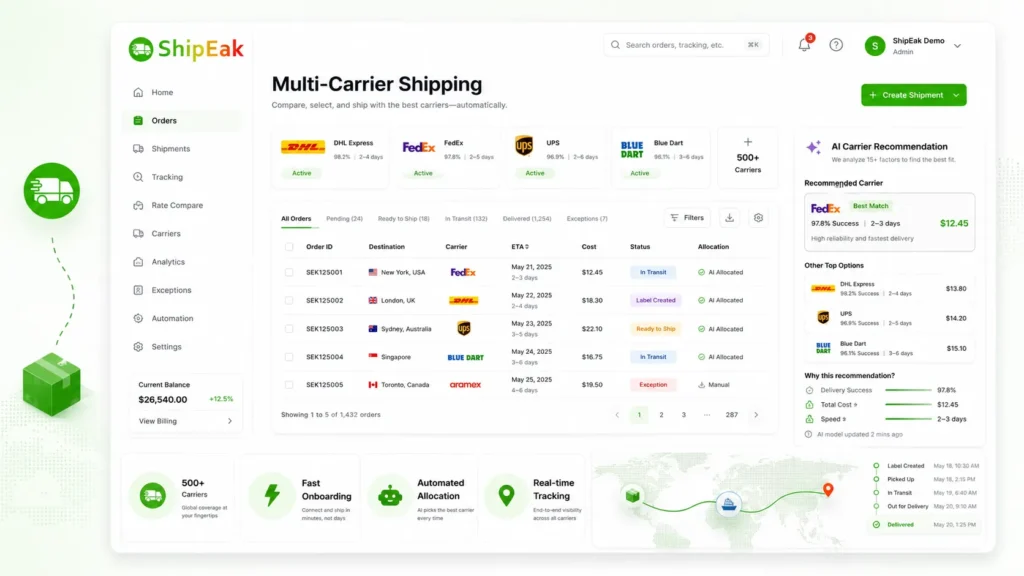Image resolution: width=1024 pixels, height=576 pixels.
Task: Click the UPS carrier logo card
Action: point(555,157)
